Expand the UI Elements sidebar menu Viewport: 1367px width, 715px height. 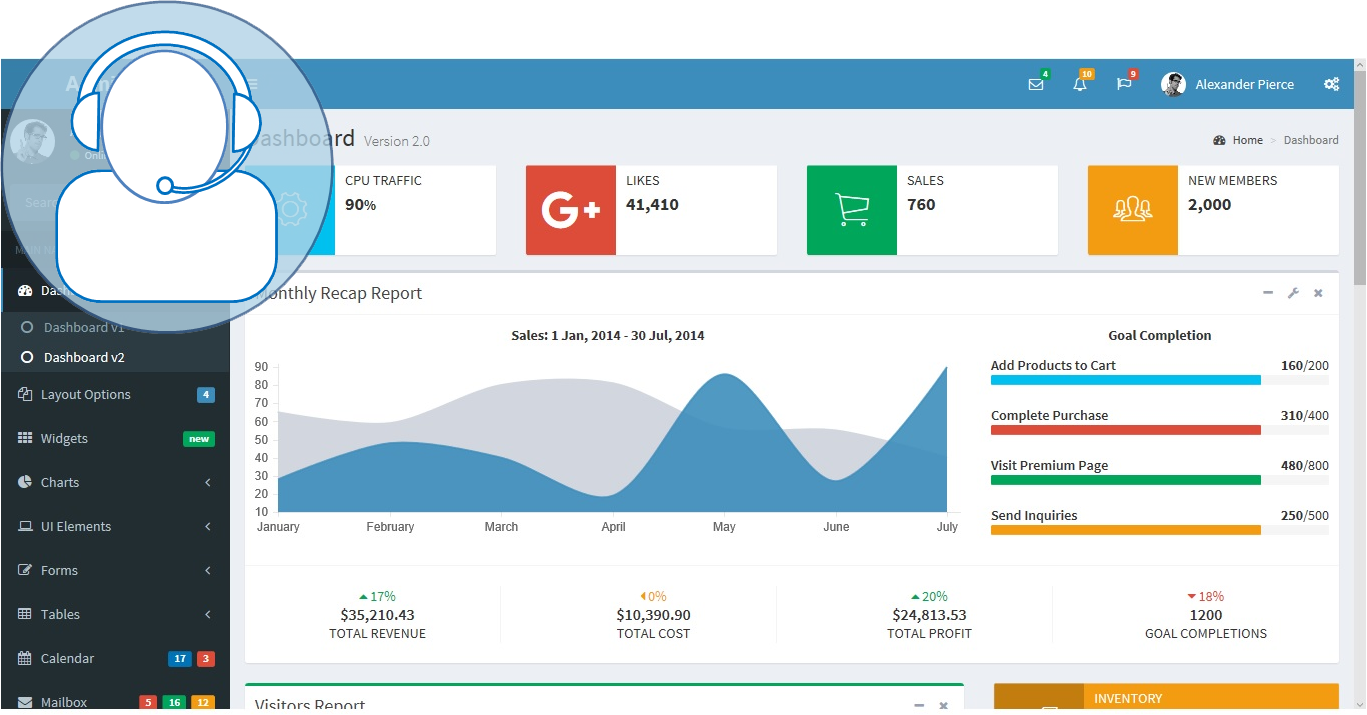115,526
